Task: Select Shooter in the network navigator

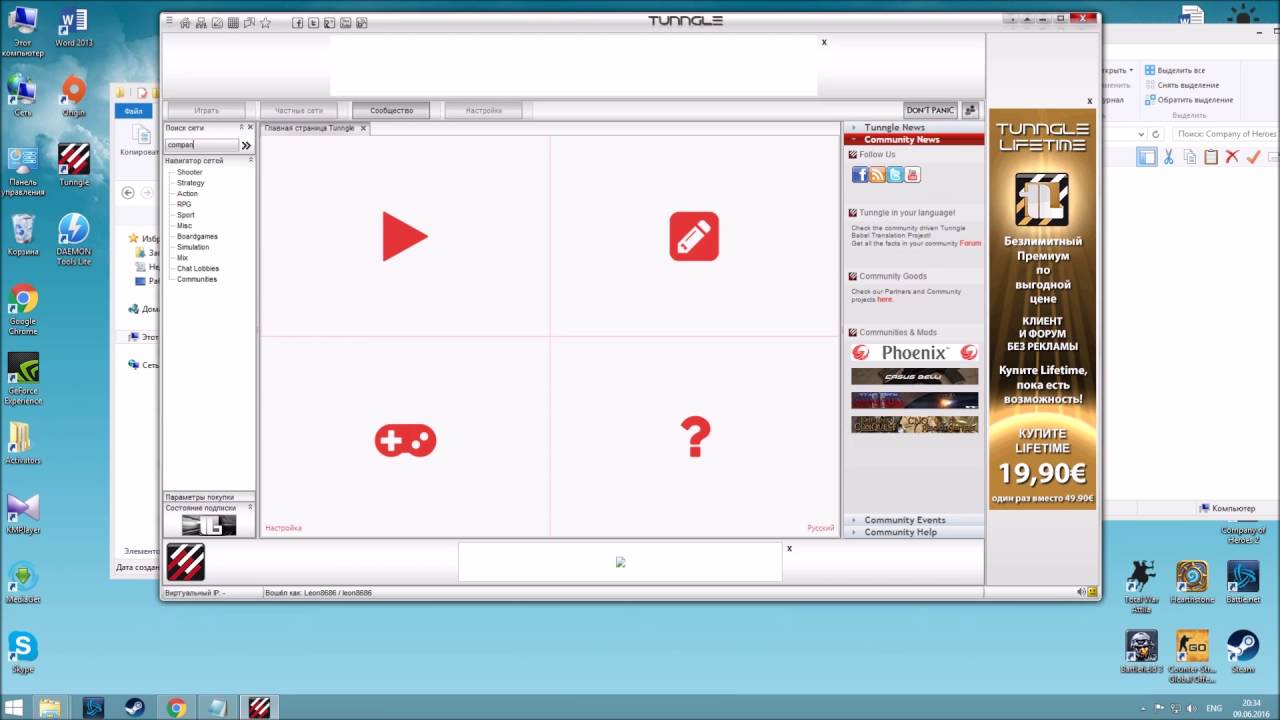Action: (x=190, y=173)
